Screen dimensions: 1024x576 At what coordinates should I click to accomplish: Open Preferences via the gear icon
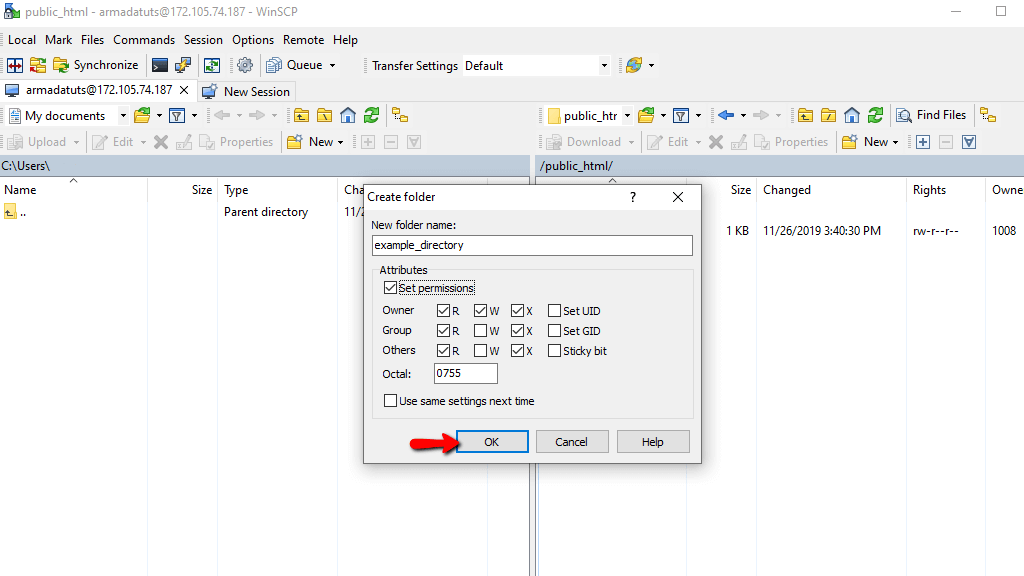(x=245, y=65)
